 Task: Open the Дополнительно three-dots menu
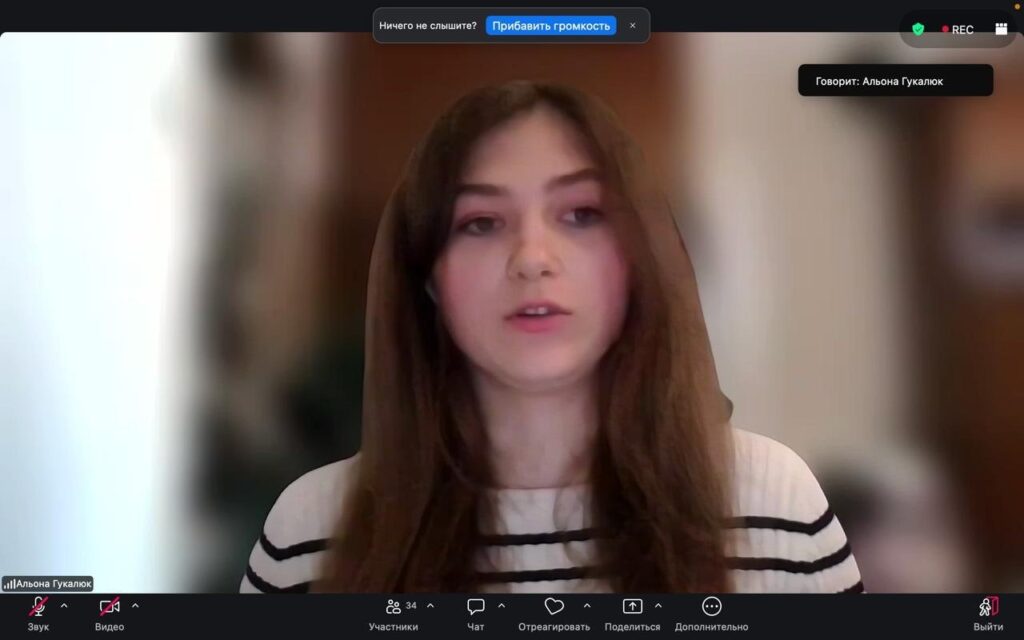(711, 607)
